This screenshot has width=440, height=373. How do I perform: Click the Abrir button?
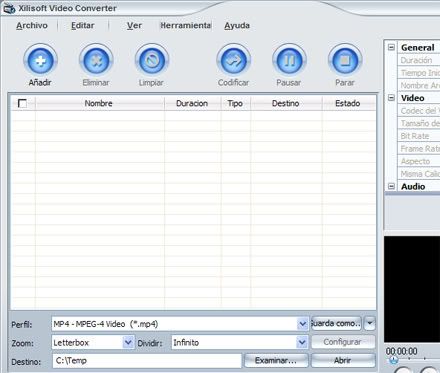tap(343, 360)
